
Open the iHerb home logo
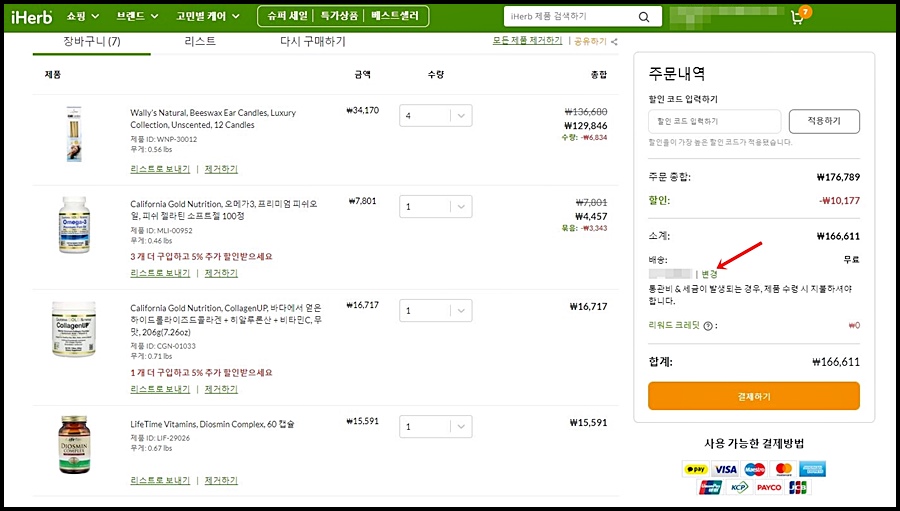coord(31,17)
